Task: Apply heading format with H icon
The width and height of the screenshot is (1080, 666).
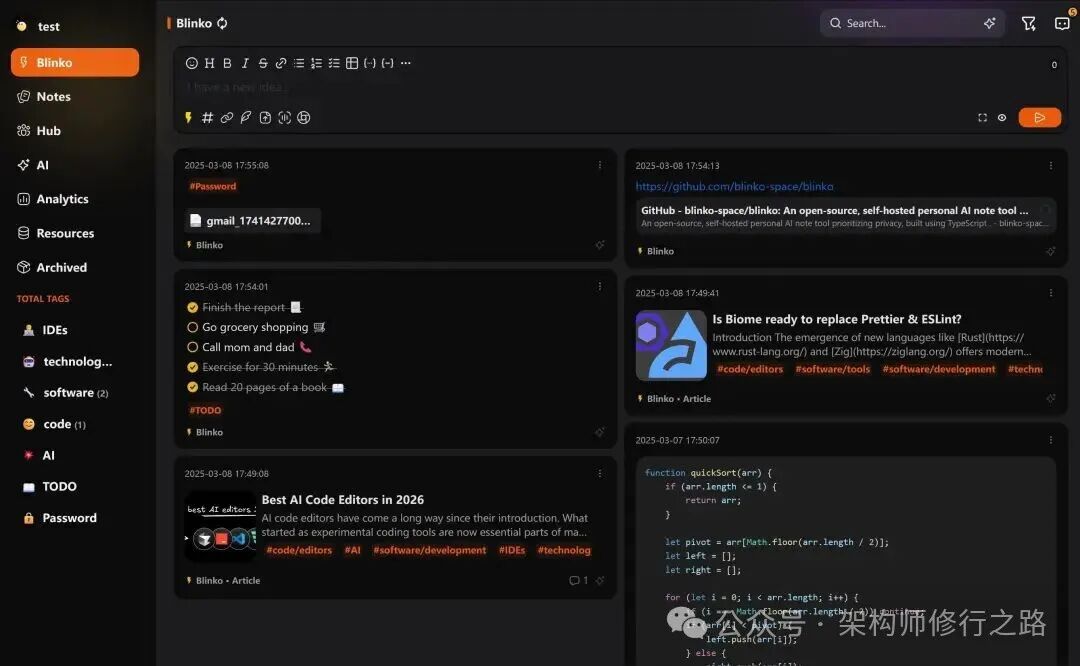Action: [209, 63]
